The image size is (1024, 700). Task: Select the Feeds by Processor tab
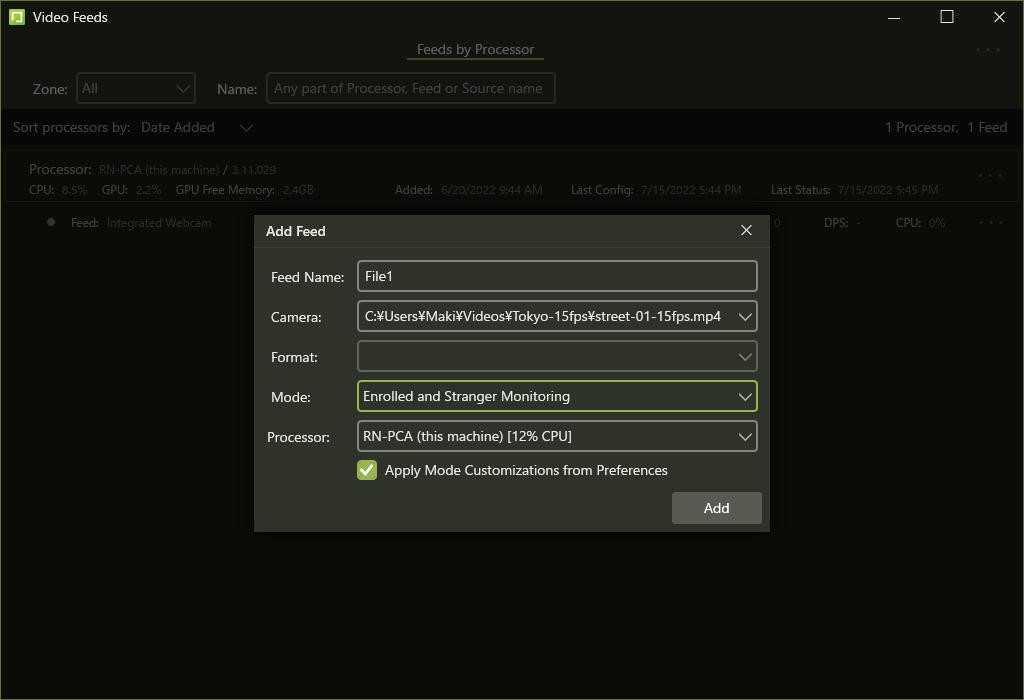coord(475,49)
